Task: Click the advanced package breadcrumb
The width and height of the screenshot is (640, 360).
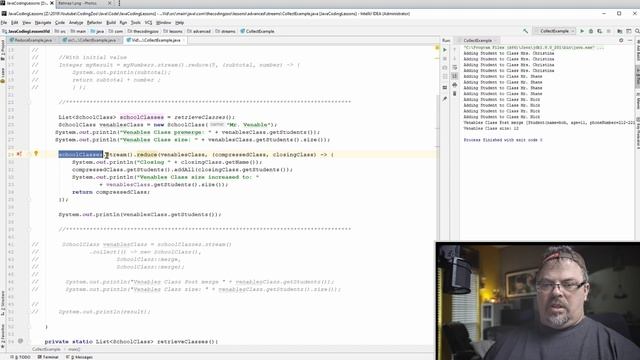Action: click(x=199, y=31)
